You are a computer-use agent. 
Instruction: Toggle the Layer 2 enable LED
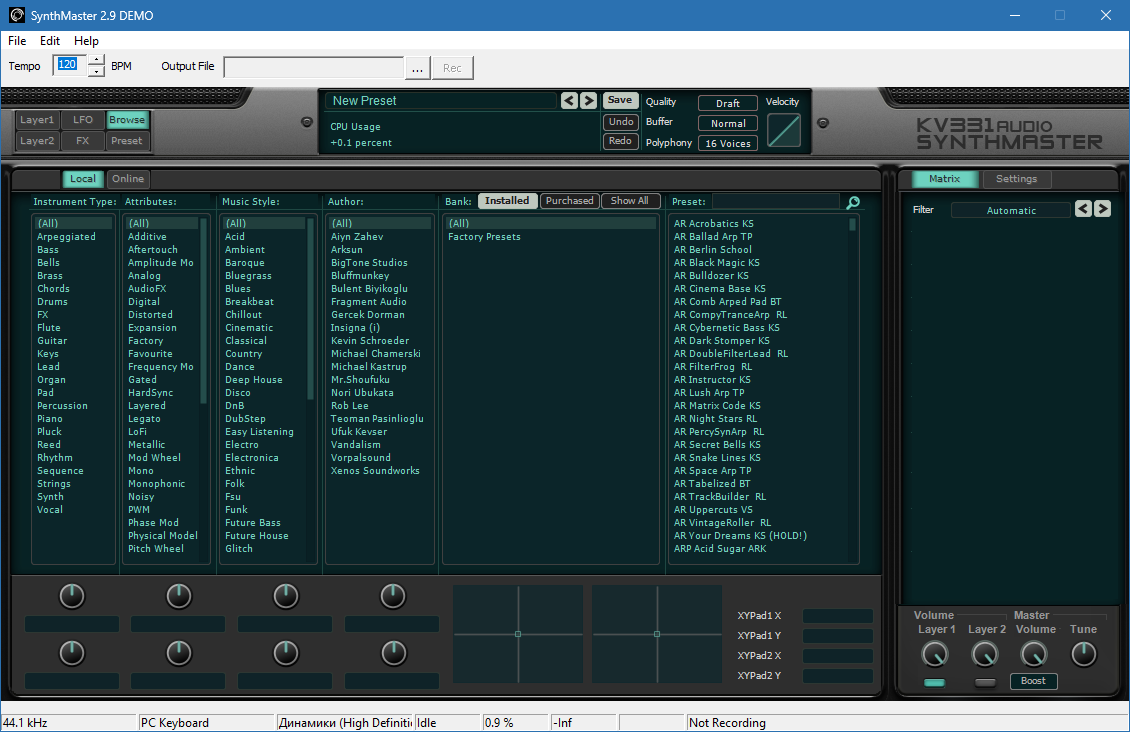tap(985, 682)
